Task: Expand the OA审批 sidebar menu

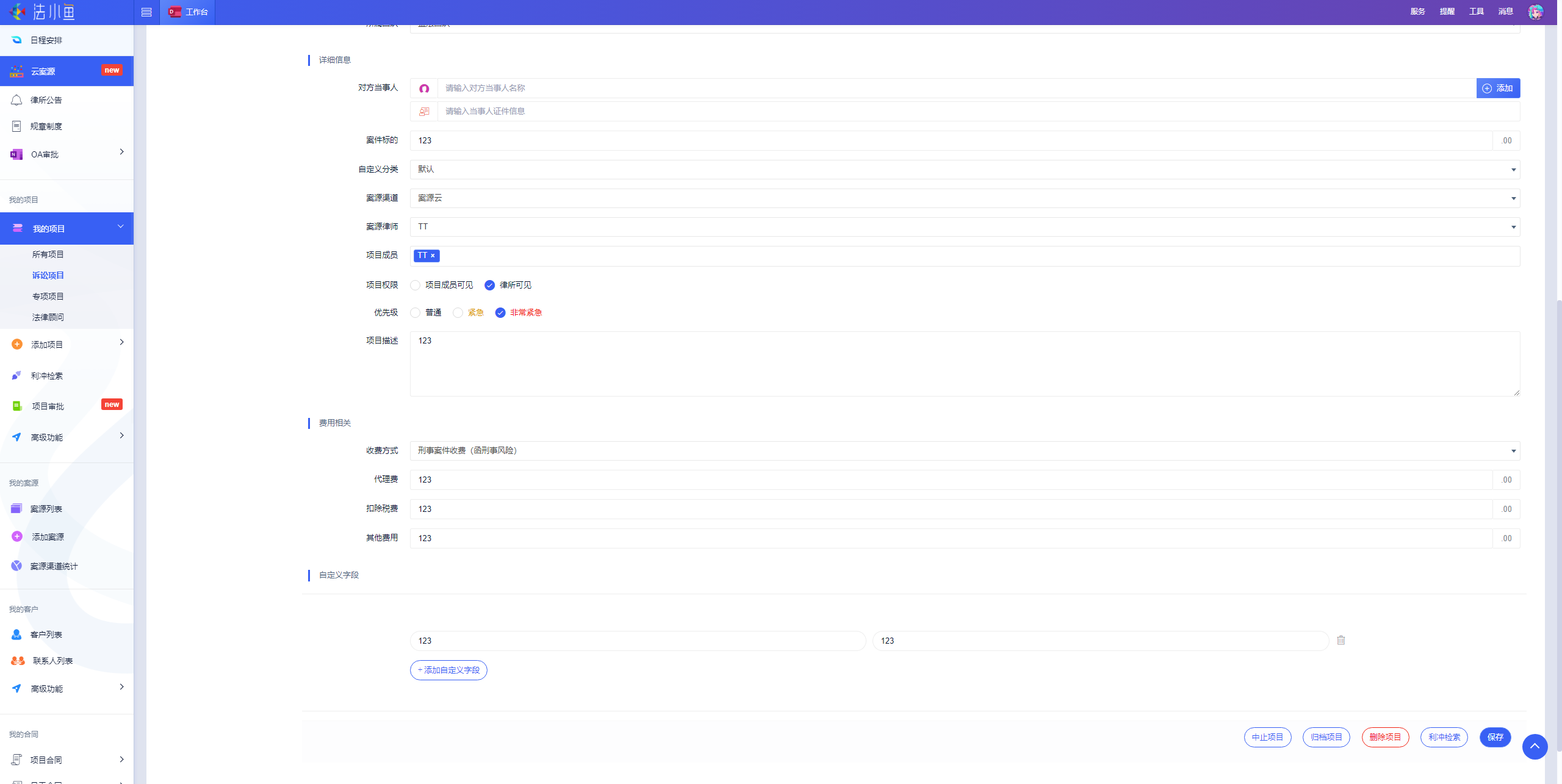Action: 67,154
